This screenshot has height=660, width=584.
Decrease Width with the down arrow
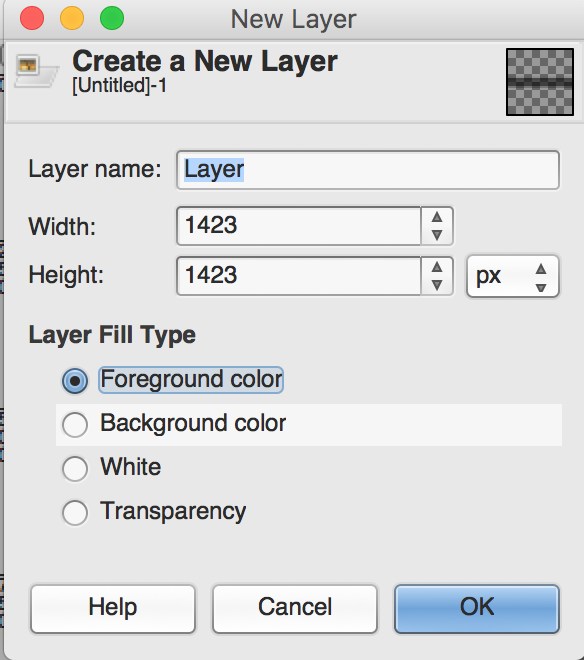(437, 235)
